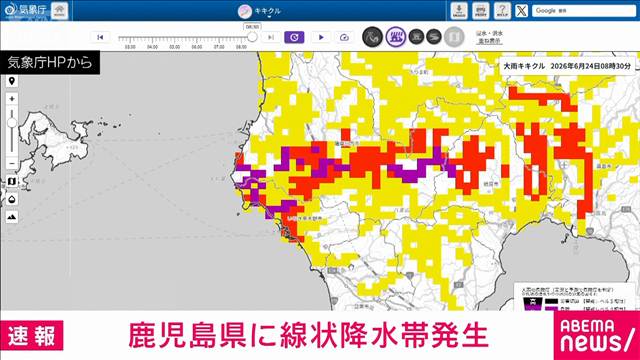Share via the X icon
This screenshot has height=360, width=640.
(521, 11)
